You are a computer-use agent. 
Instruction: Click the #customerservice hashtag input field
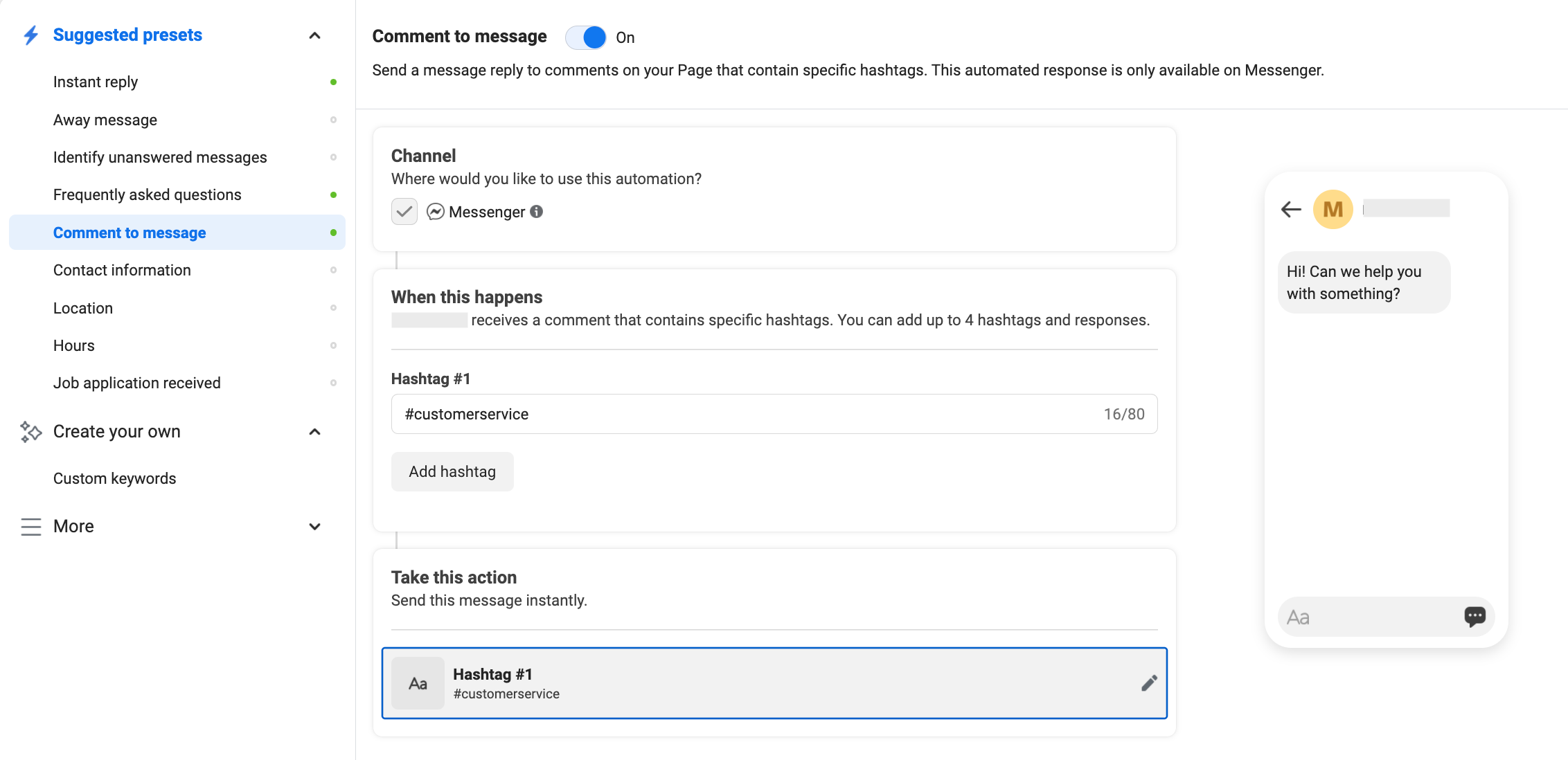tap(748, 414)
